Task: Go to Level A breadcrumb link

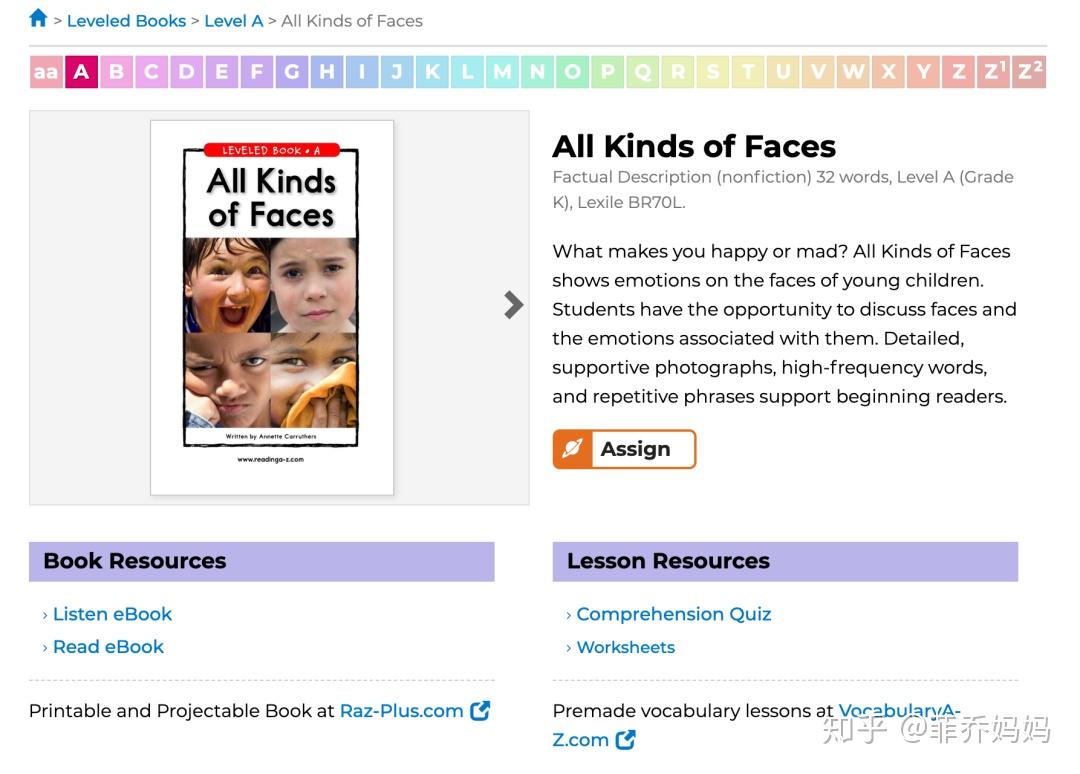Action: (x=233, y=21)
